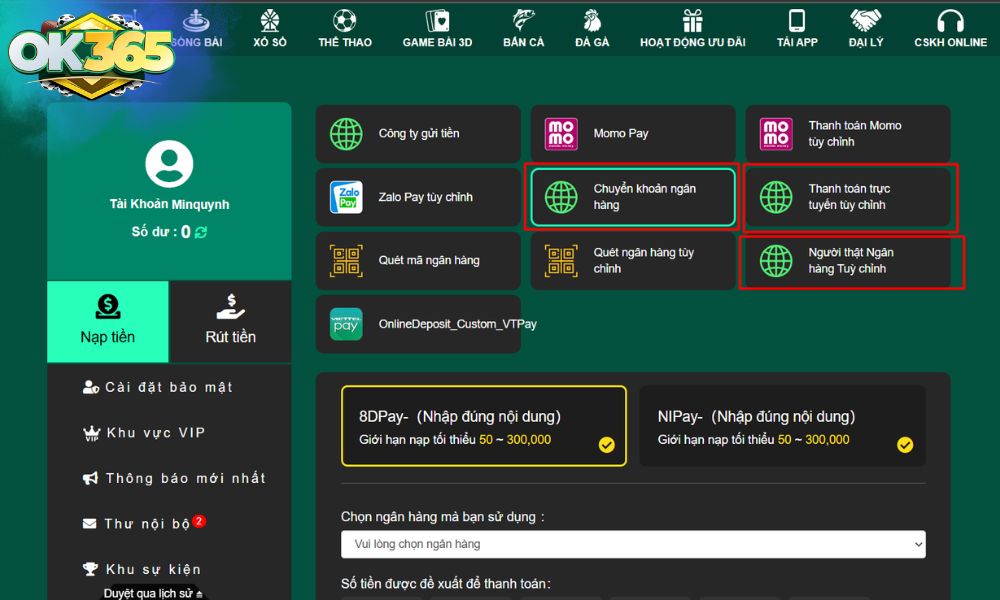The width and height of the screenshot is (1000, 600).
Task: Click the OK365 logo
Action: 90,48
